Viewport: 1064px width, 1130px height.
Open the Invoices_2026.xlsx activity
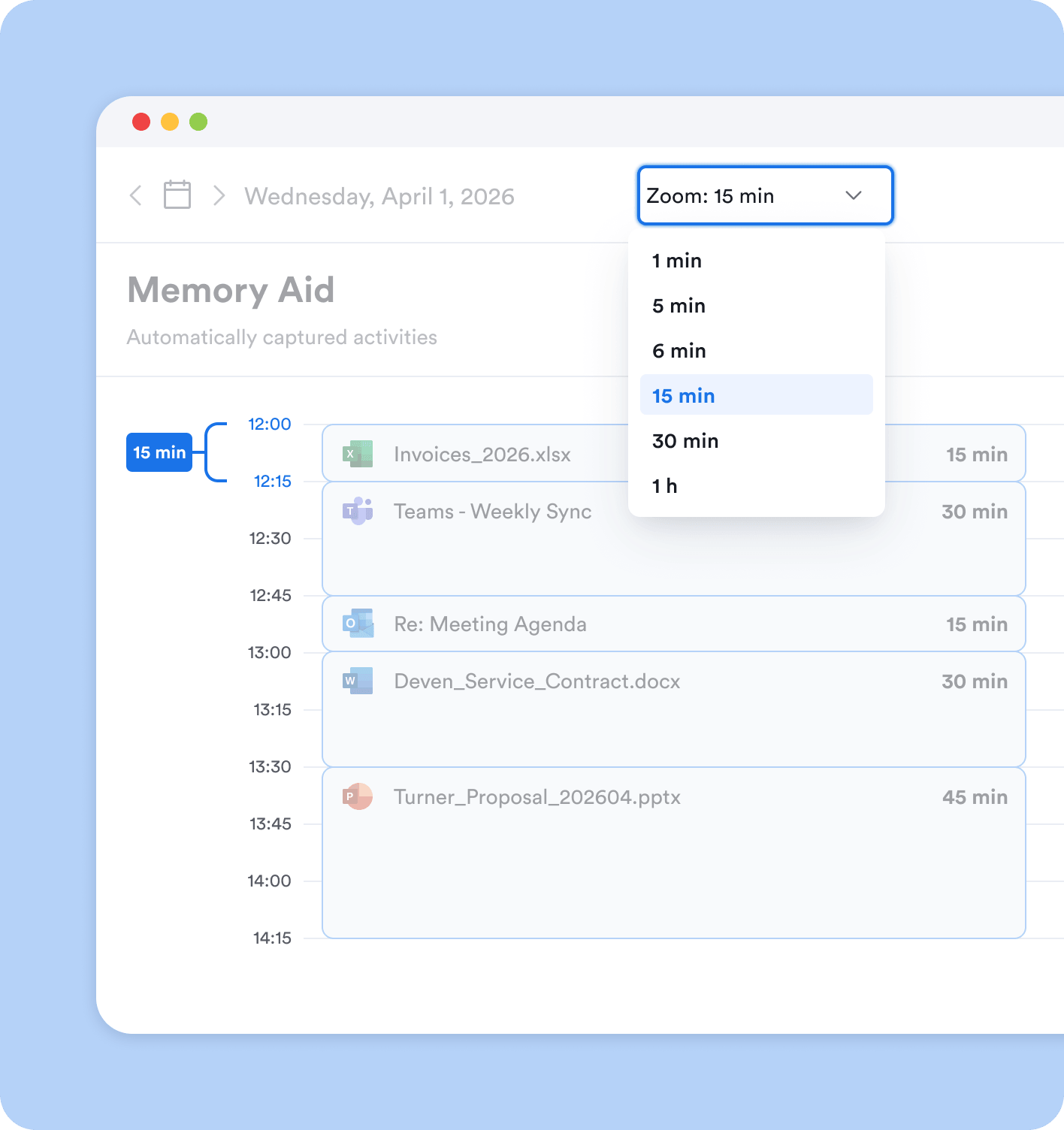coord(674,453)
